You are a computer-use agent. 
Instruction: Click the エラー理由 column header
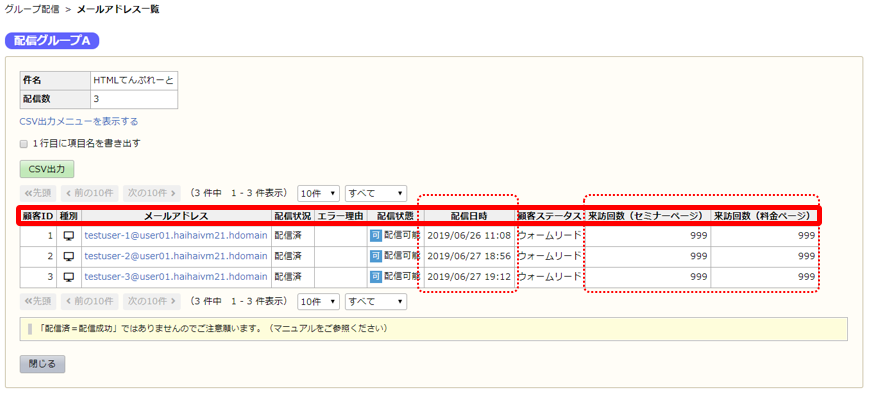[x=341, y=216]
